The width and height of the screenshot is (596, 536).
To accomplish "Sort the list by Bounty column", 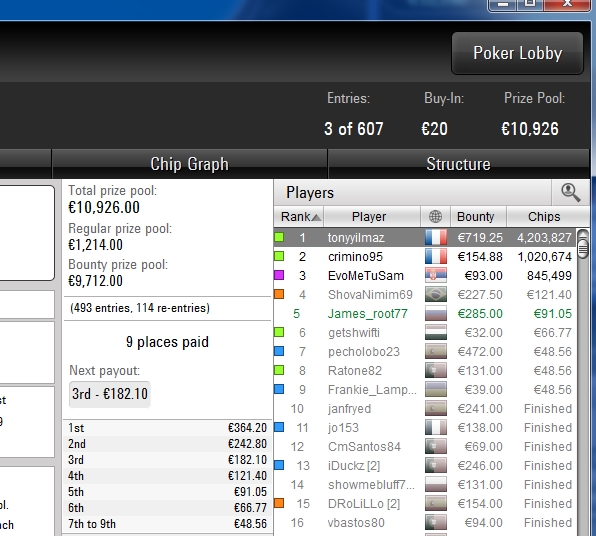I will (x=478, y=217).
